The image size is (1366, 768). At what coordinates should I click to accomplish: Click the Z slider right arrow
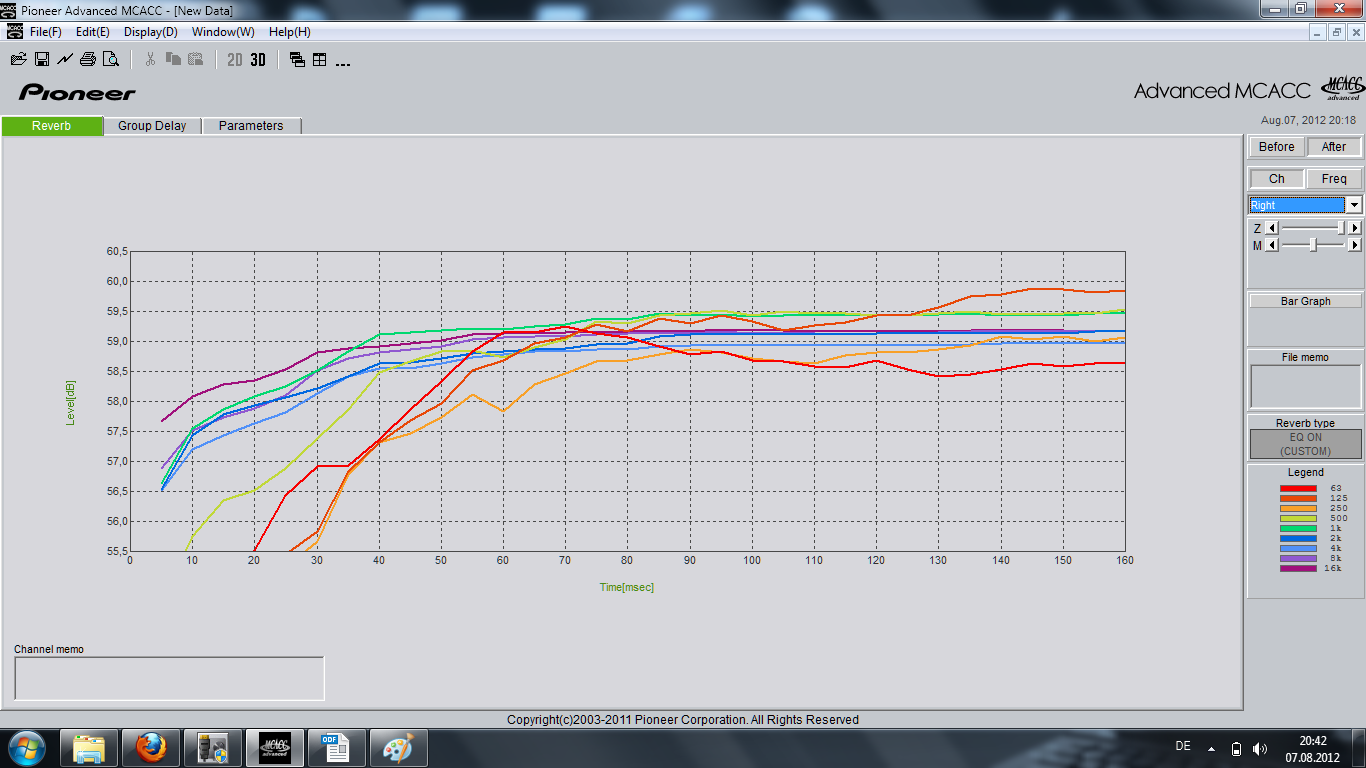click(1355, 228)
